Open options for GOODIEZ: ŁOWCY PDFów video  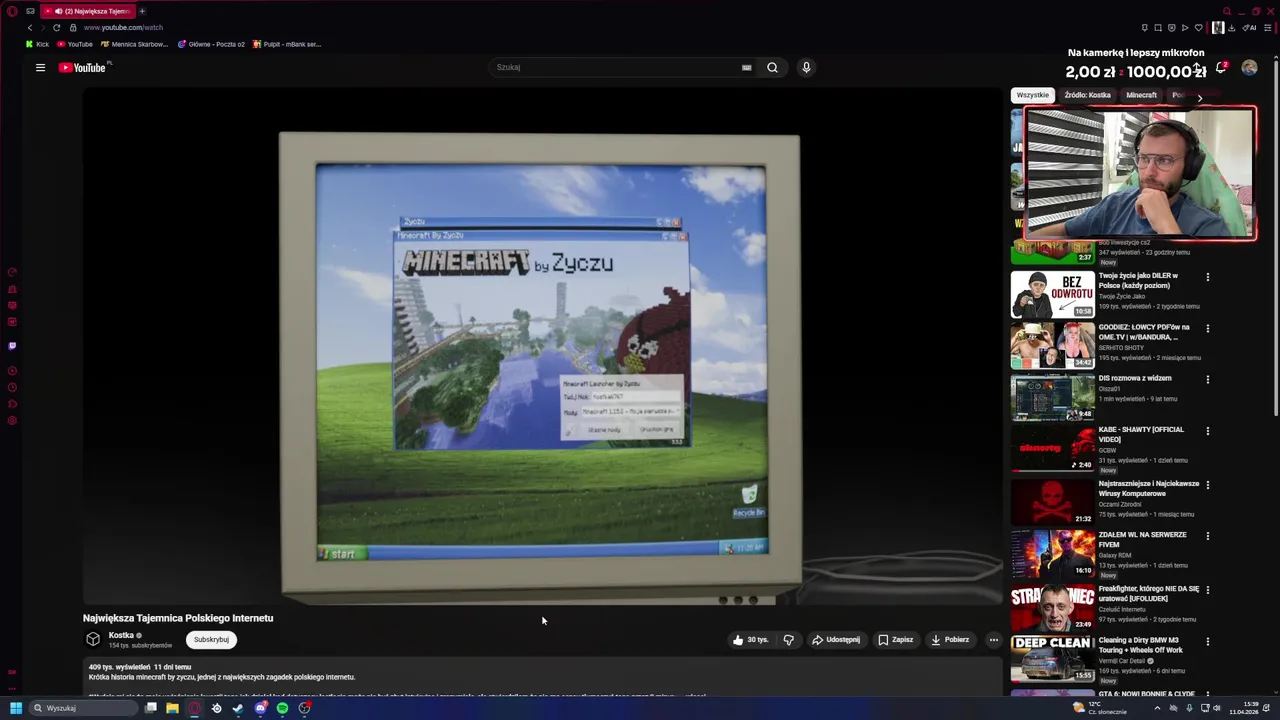1207,328
